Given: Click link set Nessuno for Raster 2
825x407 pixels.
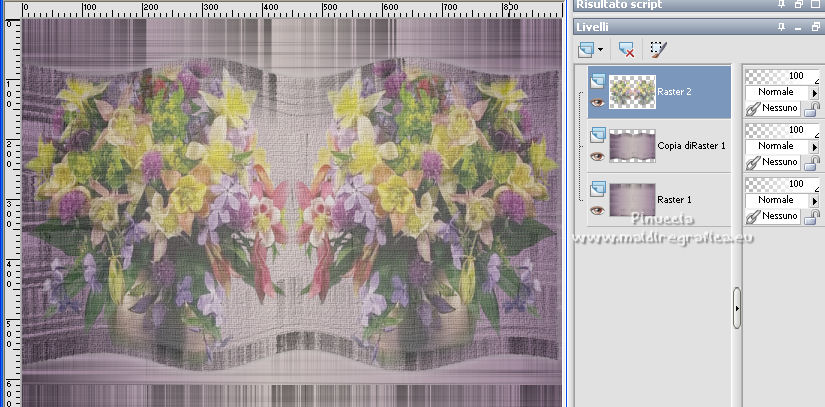Looking at the screenshot, I should click(x=780, y=108).
